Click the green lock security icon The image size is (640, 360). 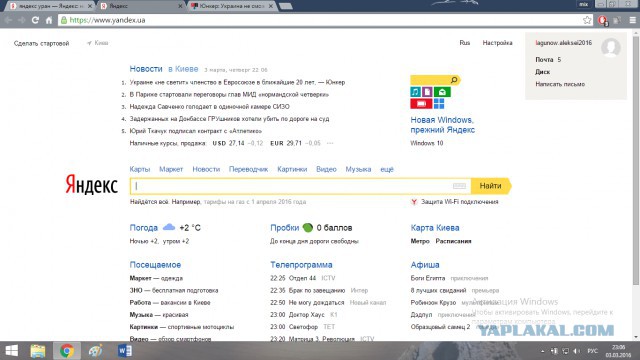coord(64,20)
